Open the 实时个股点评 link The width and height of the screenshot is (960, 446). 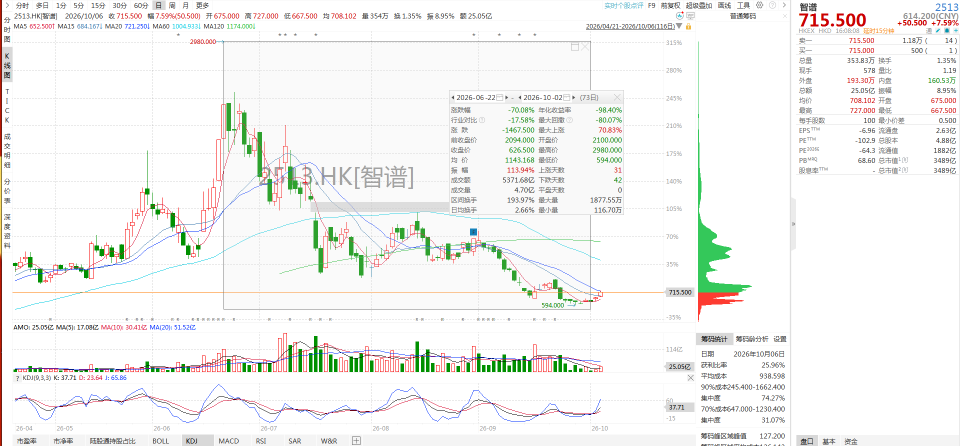tap(624, 5)
